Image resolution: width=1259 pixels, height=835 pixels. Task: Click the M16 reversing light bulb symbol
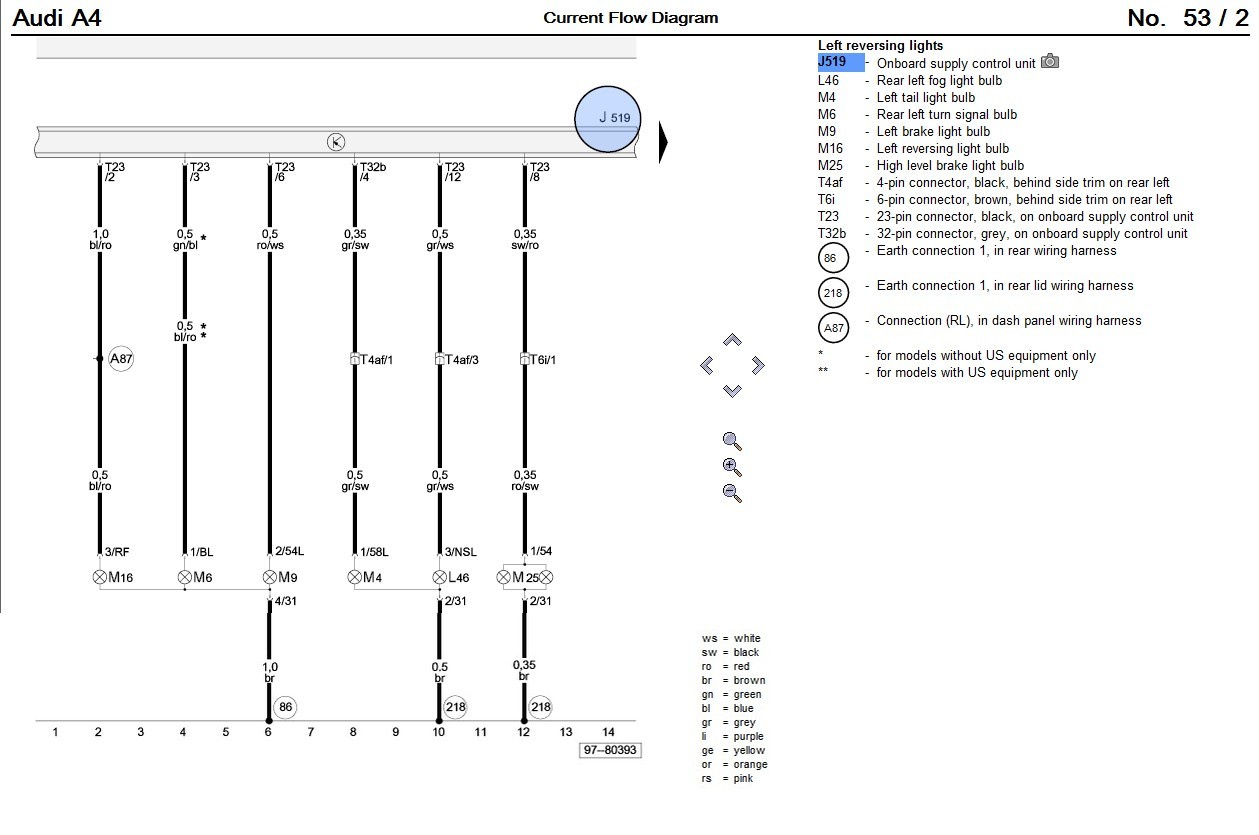(100, 577)
